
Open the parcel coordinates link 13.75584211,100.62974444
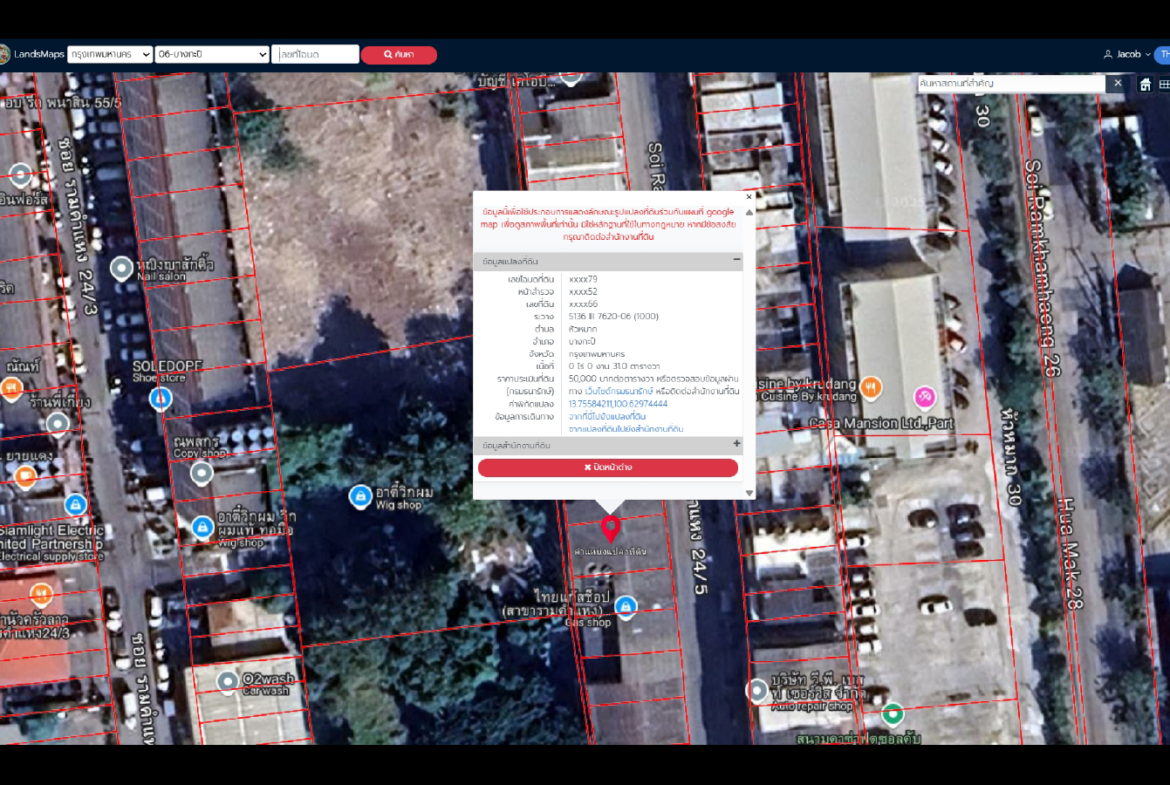pos(618,404)
